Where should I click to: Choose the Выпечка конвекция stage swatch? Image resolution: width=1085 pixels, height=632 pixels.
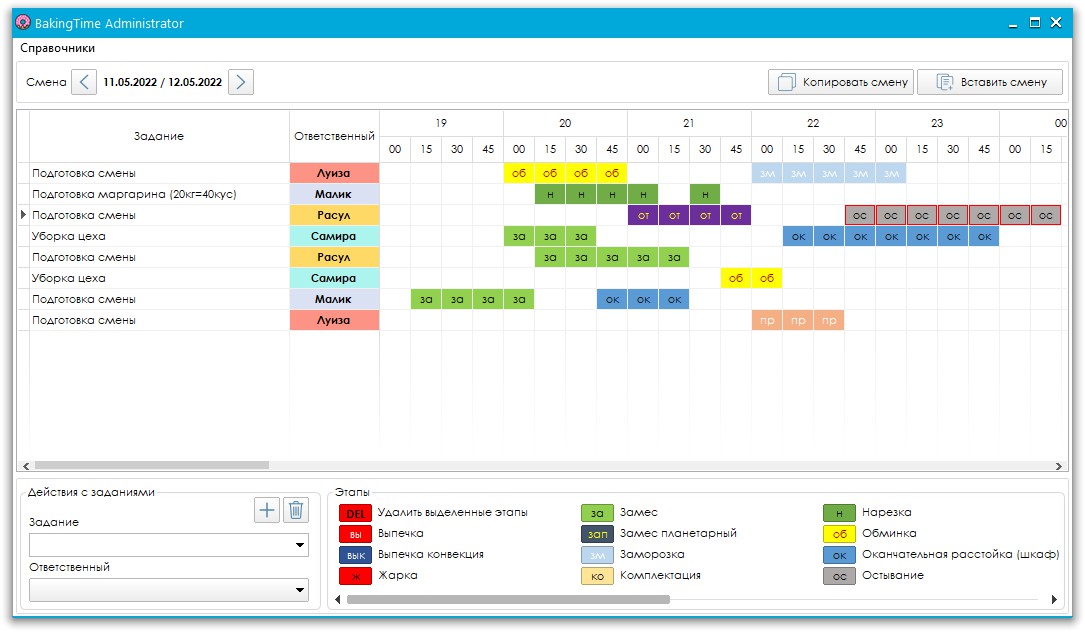(355, 554)
